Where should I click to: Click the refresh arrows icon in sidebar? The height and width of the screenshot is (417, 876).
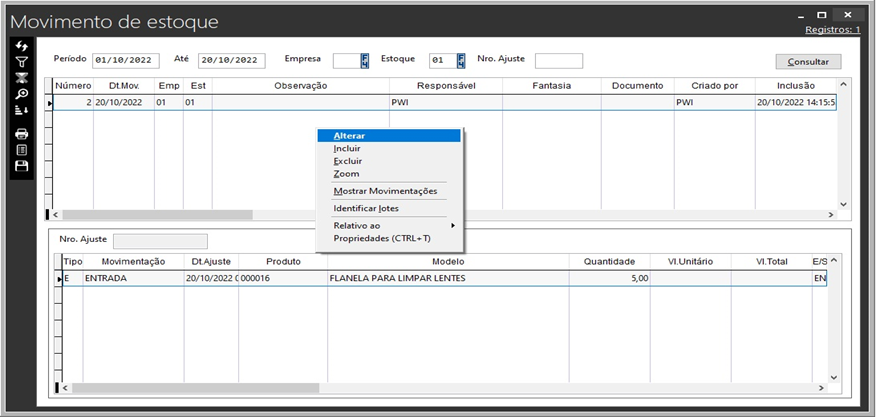[21, 47]
